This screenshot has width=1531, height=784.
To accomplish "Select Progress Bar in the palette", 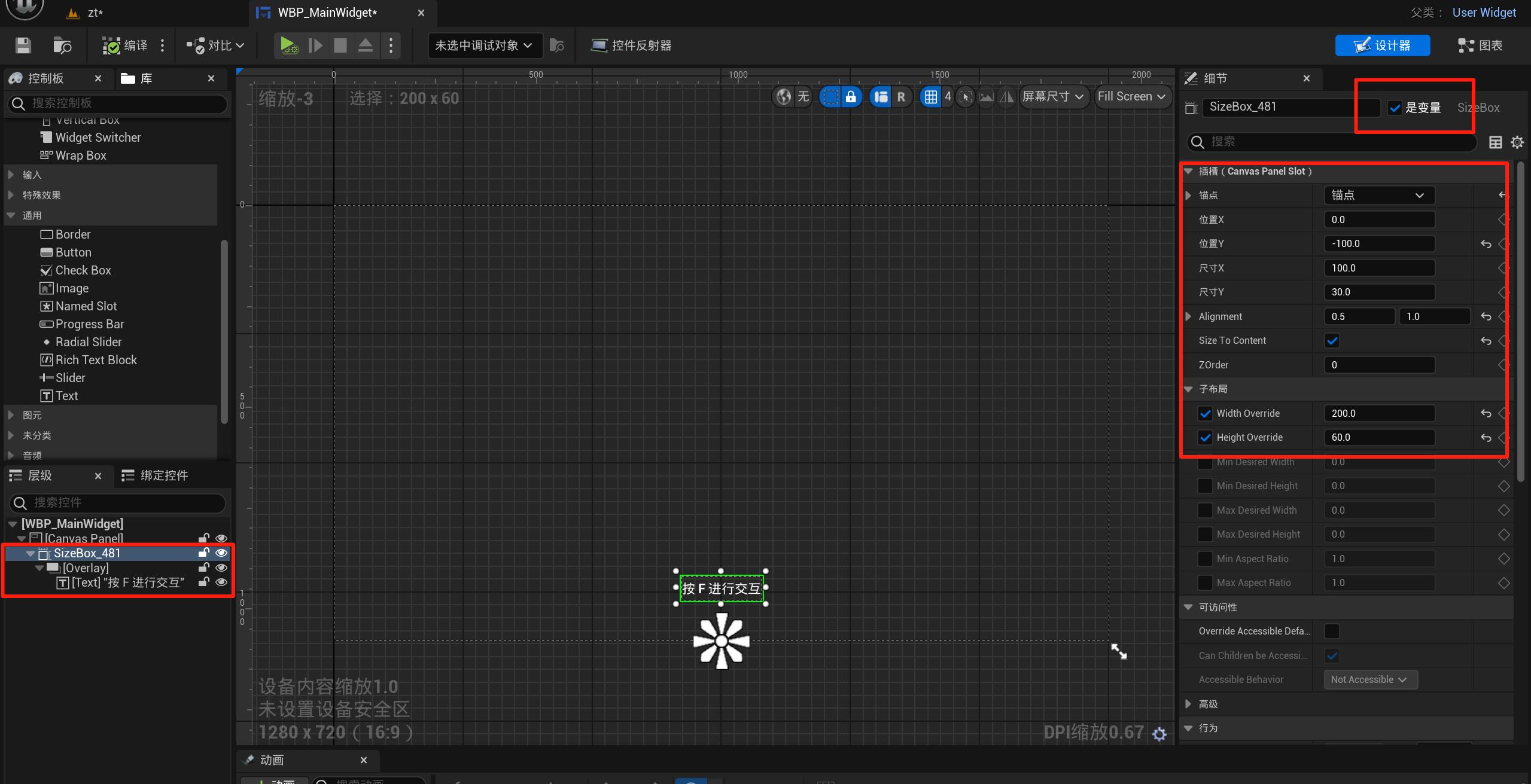I will (89, 324).
